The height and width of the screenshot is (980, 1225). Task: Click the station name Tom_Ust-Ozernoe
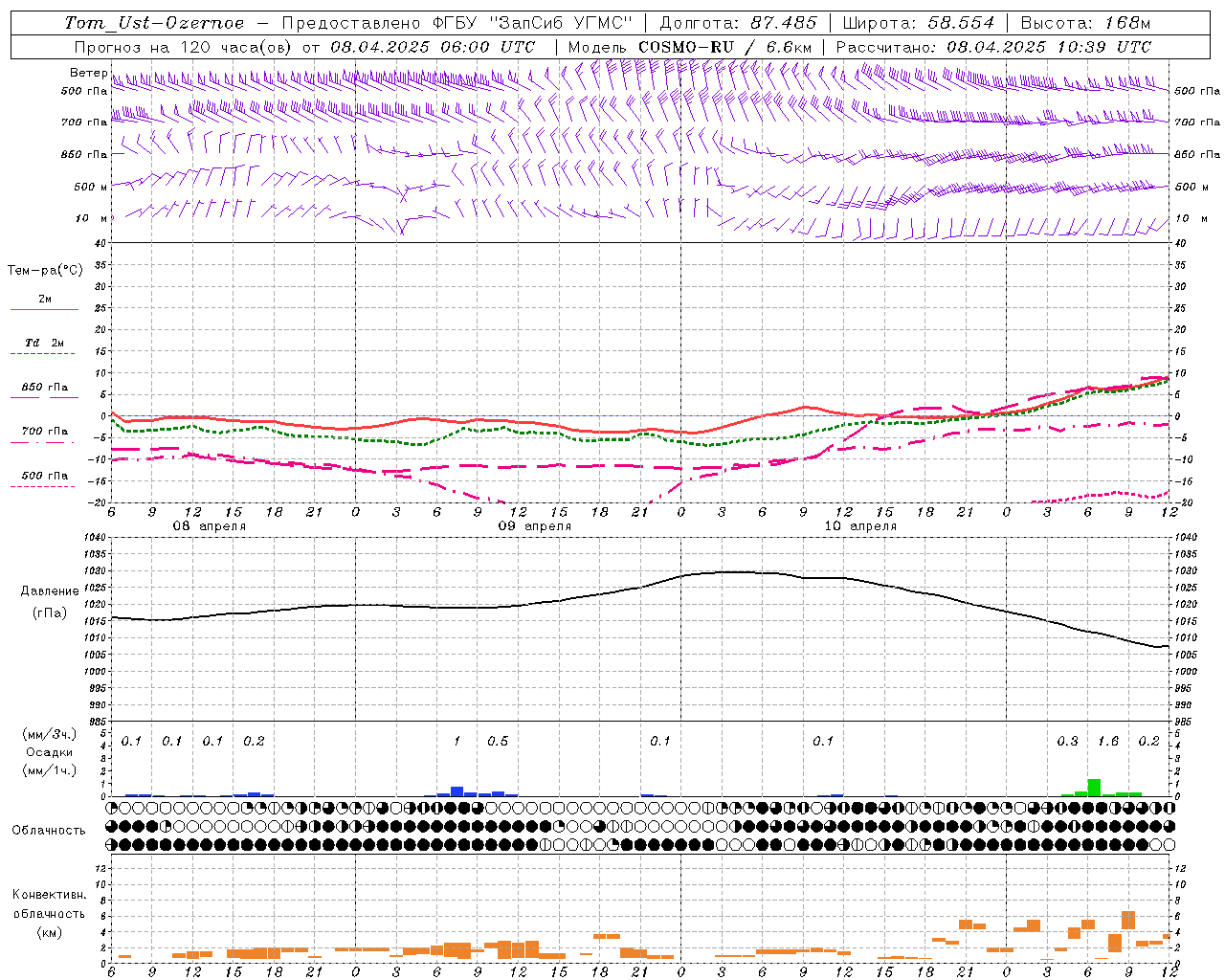(154, 23)
